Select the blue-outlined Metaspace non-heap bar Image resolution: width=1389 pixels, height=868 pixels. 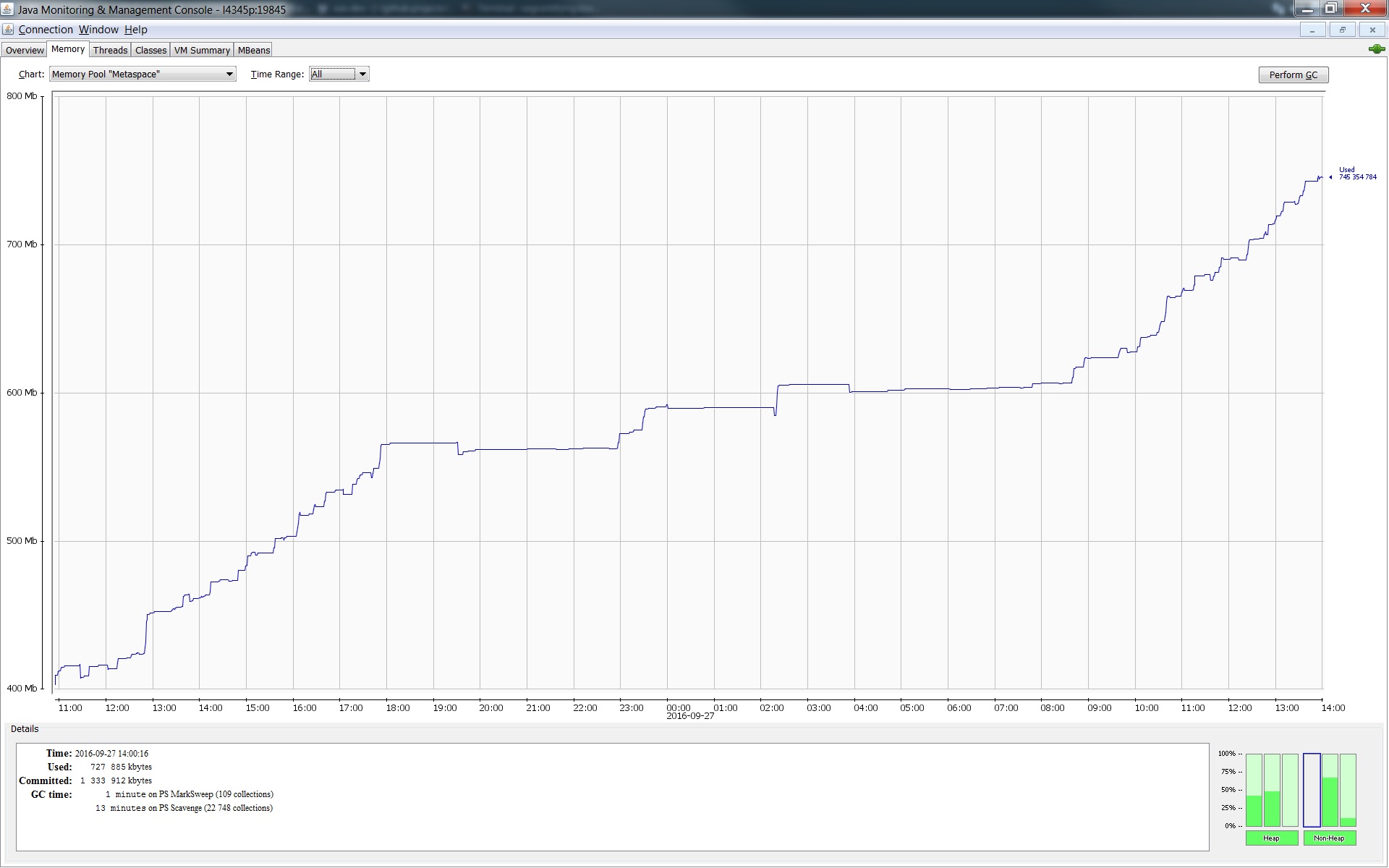pyautogui.click(x=1312, y=790)
